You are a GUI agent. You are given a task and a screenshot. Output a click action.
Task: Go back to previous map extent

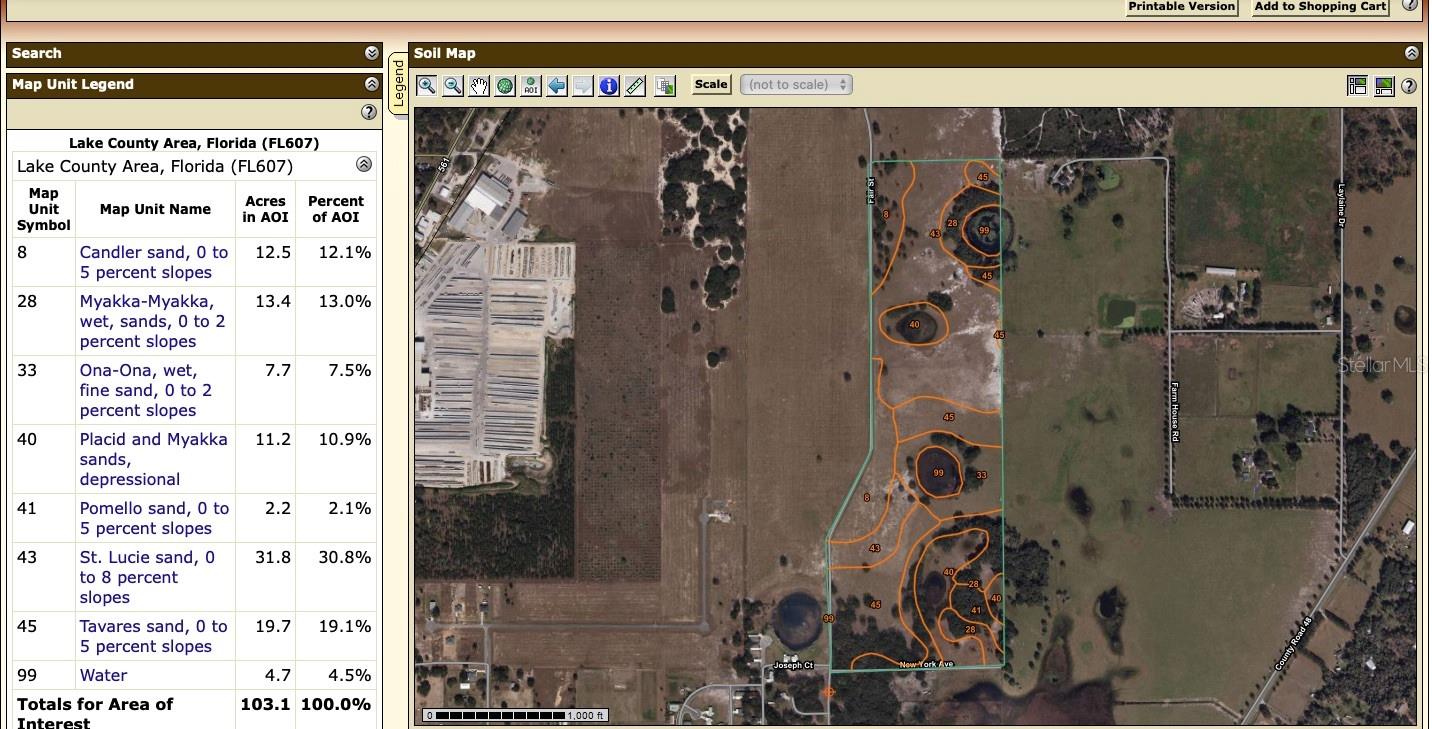[x=557, y=86]
